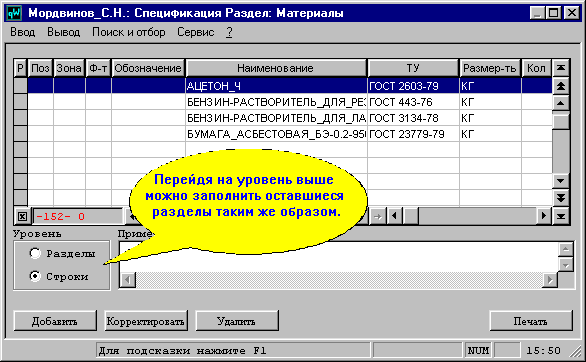This screenshot has height=362, width=586.
Task: Click the Печать button
Action: pos(531,321)
